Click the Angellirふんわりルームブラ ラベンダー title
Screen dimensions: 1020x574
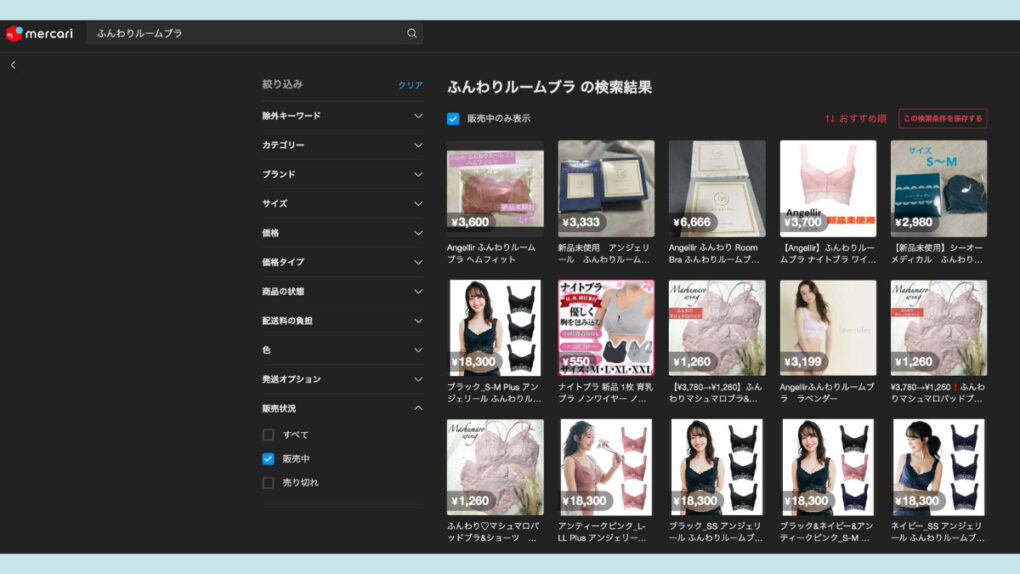click(x=827, y=392)
